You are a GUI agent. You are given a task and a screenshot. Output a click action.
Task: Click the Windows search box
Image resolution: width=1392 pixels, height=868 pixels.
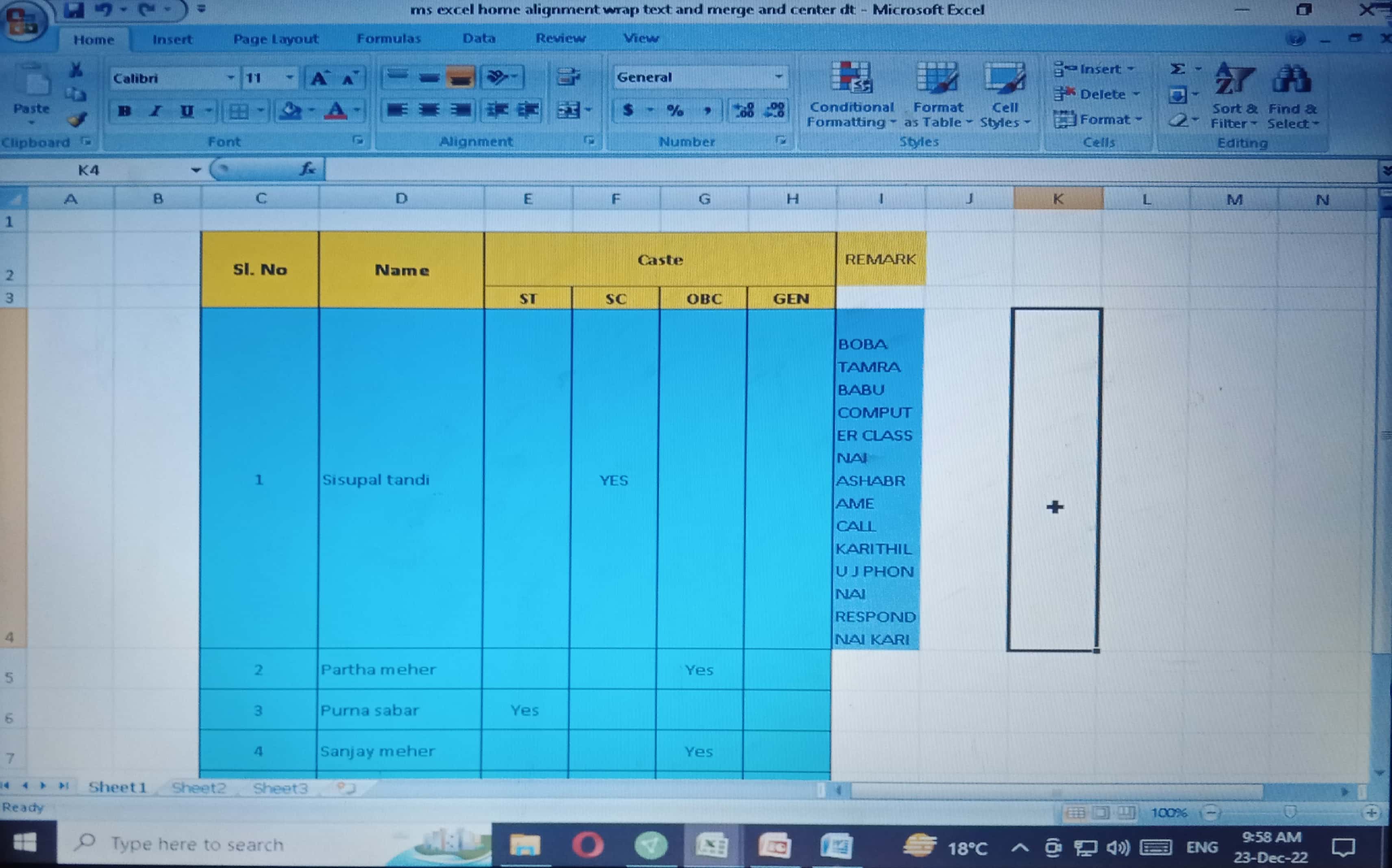point(197,844)
